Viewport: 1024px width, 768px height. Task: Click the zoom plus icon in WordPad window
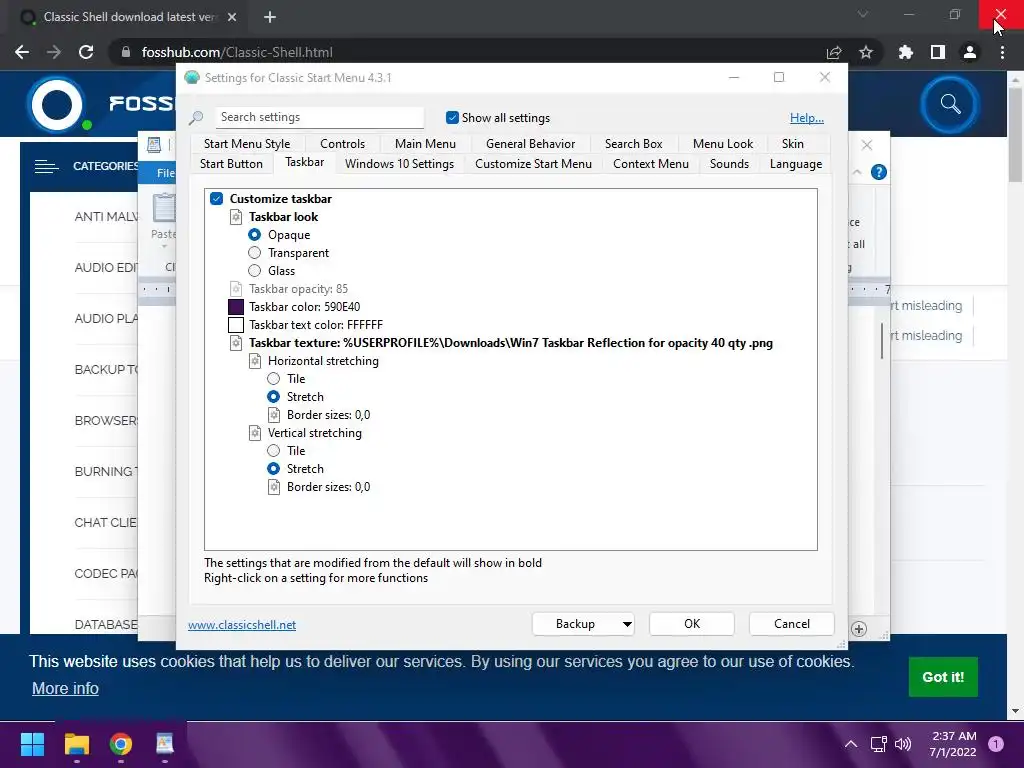pos(859,629)
